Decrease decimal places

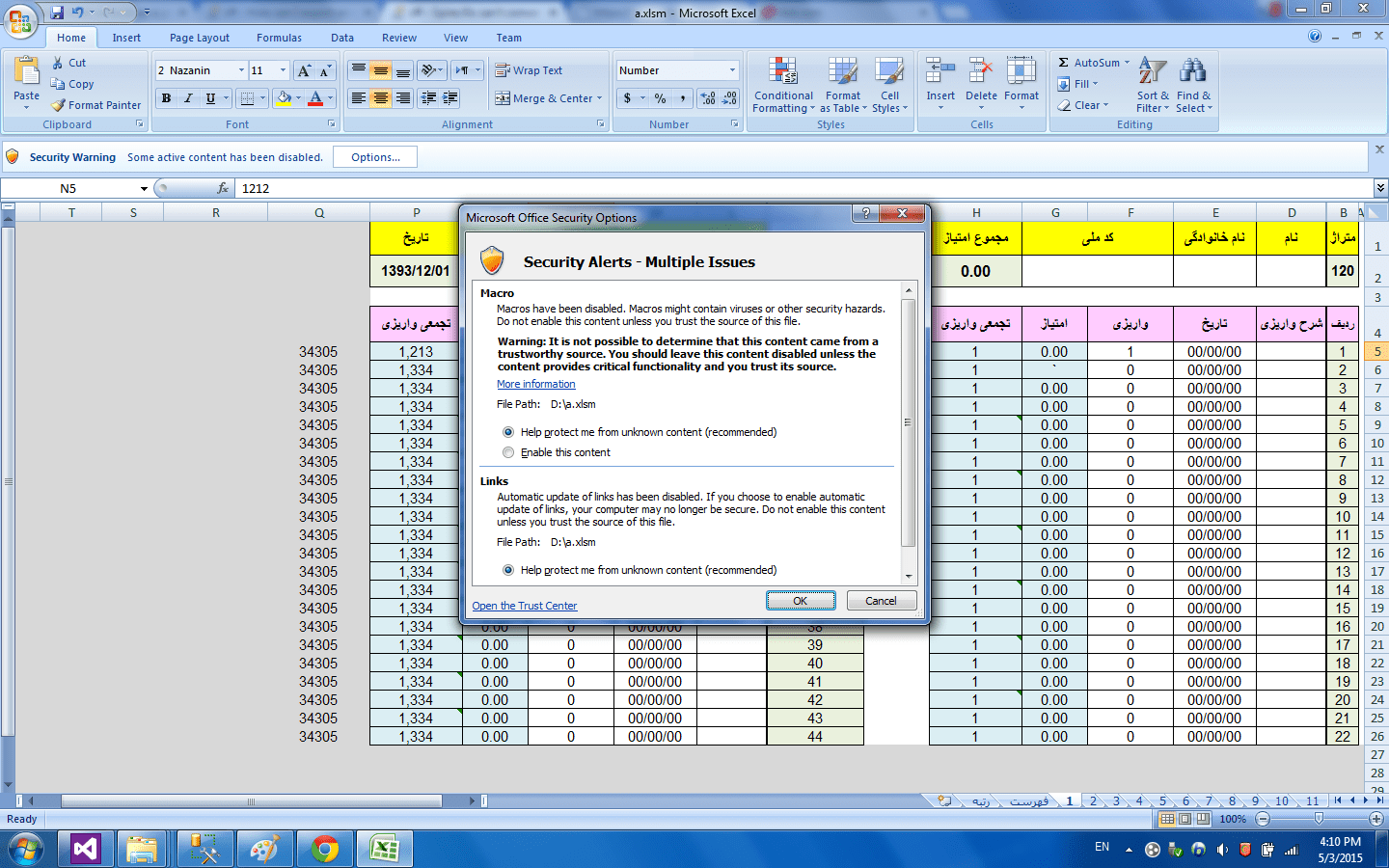729,98
